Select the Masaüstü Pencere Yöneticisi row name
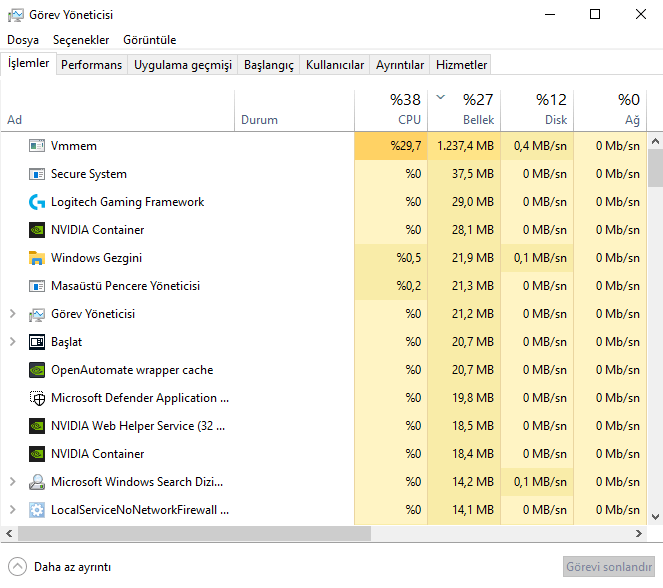The width and height of the screenshot is (663, 588). point(125,286)
